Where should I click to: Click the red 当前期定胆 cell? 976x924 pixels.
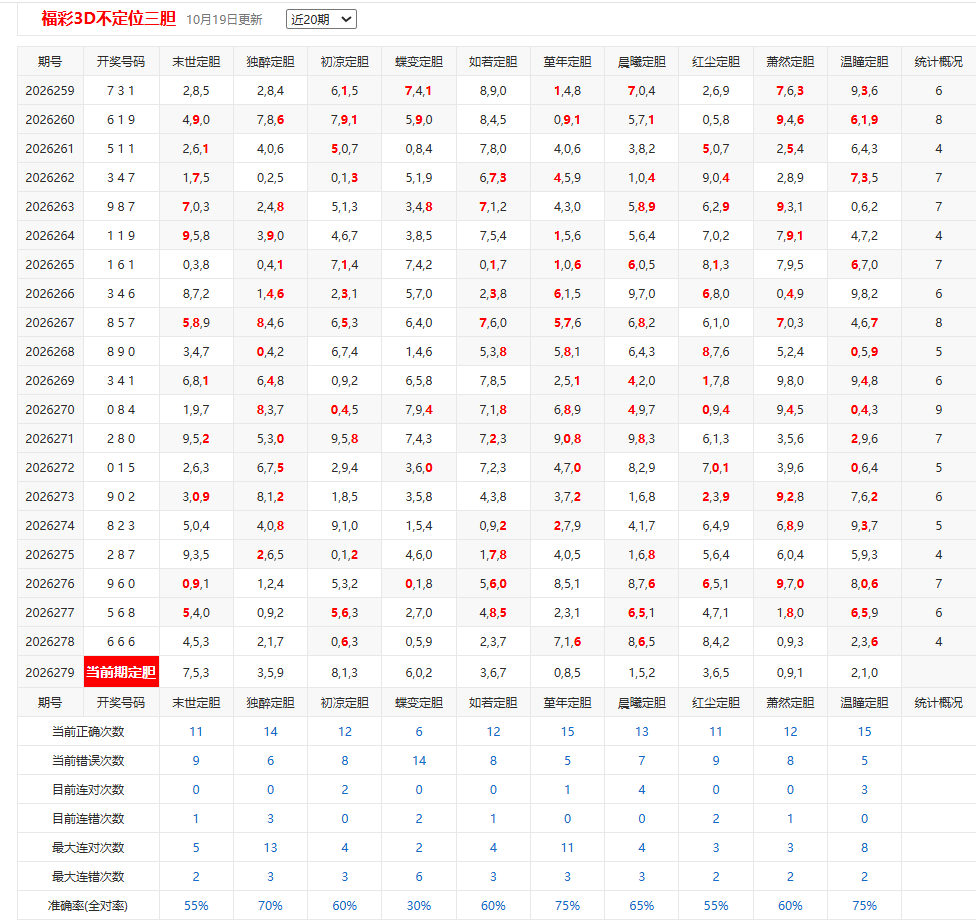pos(121,672)
